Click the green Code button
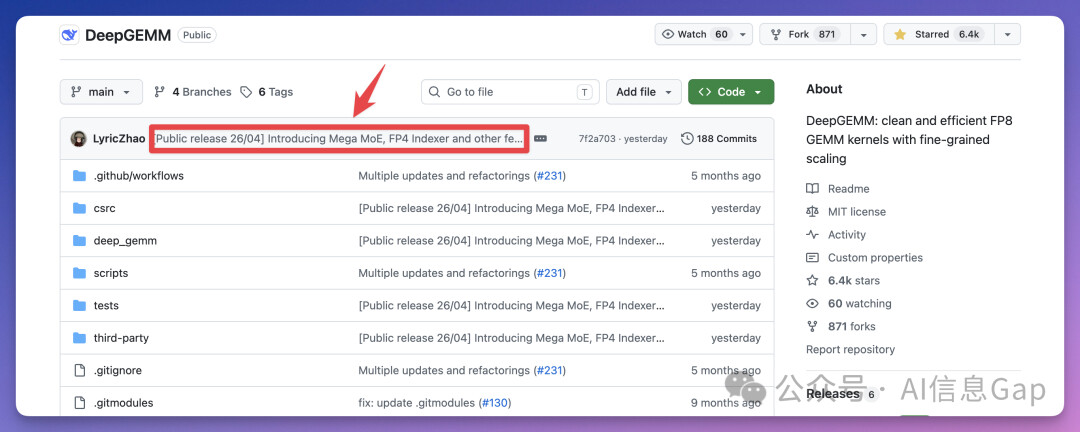 pyautogui.click(x=730, y=92)
